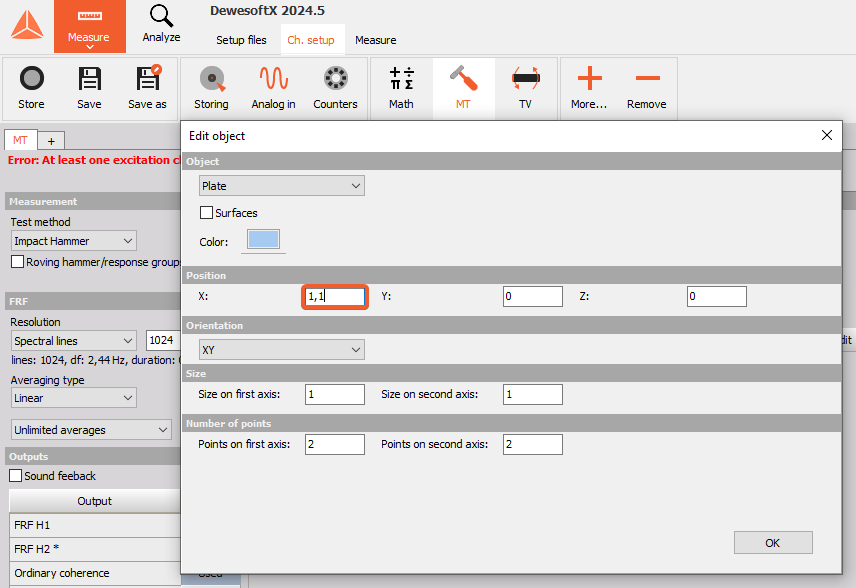The image size is (856, 588).
Task: Add a new tab with plus
Action: (51, 141)
